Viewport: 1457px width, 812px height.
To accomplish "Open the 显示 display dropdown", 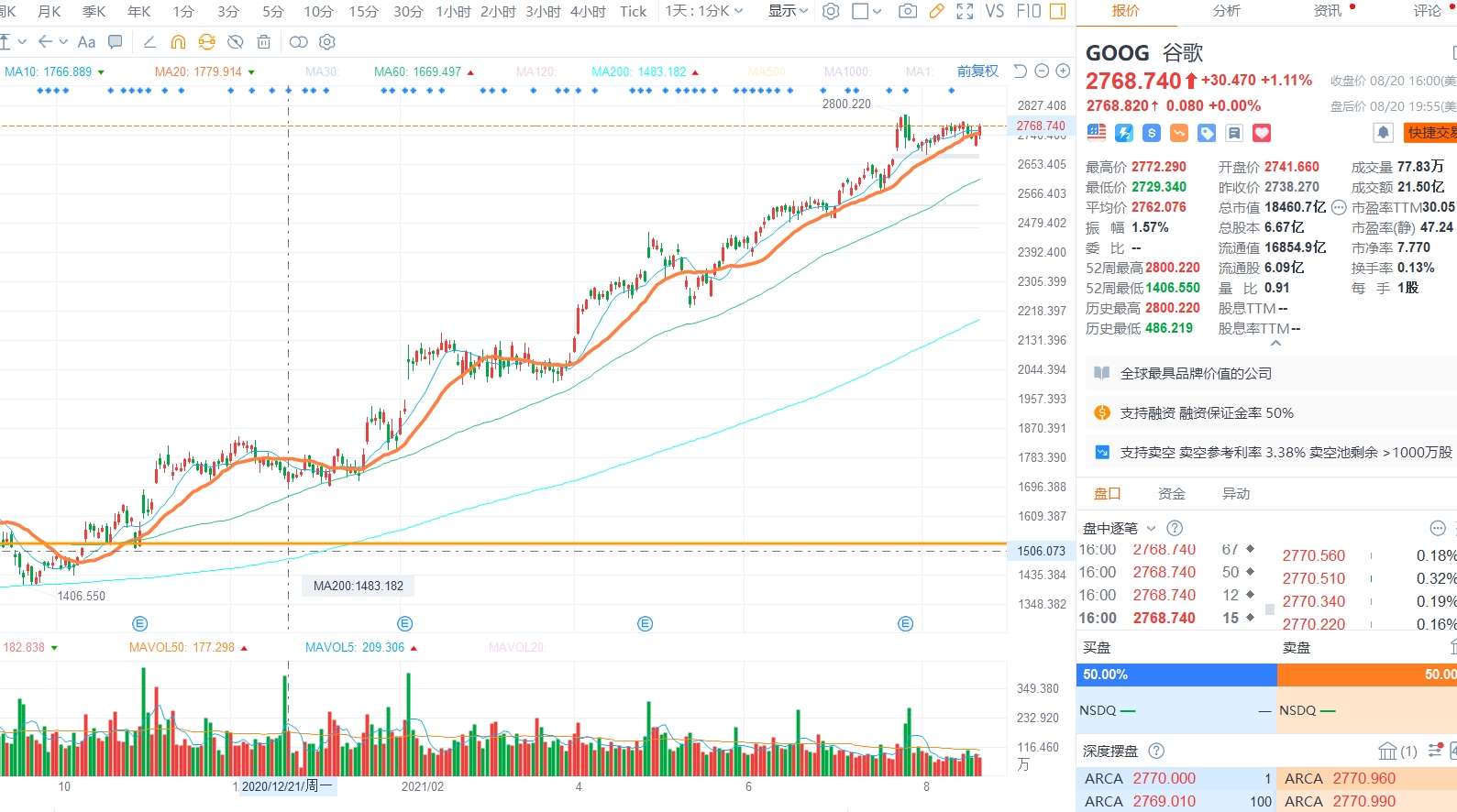I will [789, 12].
